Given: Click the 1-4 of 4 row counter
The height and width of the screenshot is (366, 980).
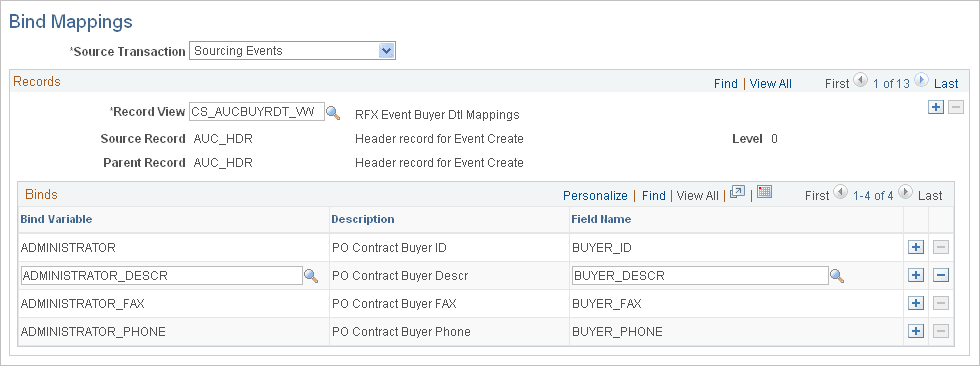Looking at the screenshot, I should (x=873, y=195).
